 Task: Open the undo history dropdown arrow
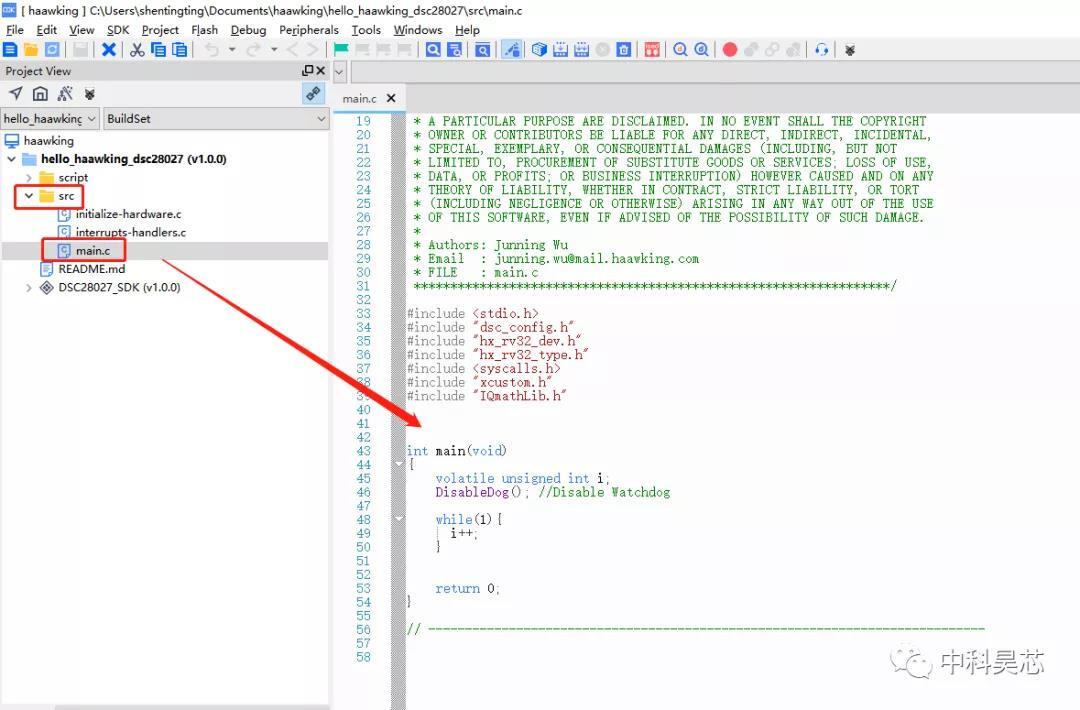coord(232,50)
